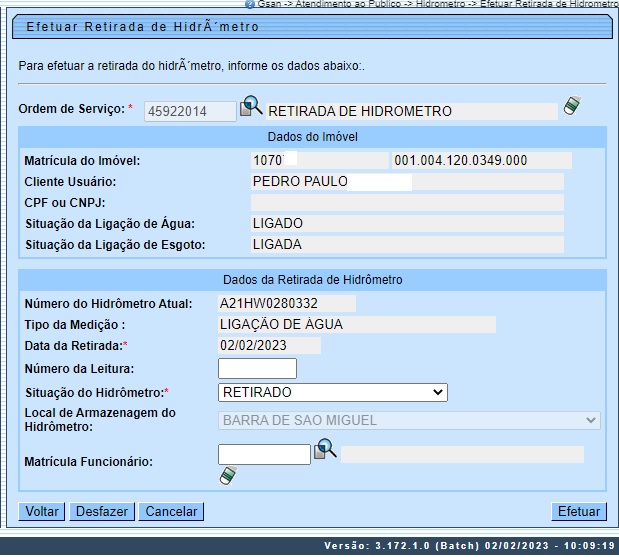Click the search icon beside Ordem de Serviço
The image size is (619, 557).
click(250, 106)
